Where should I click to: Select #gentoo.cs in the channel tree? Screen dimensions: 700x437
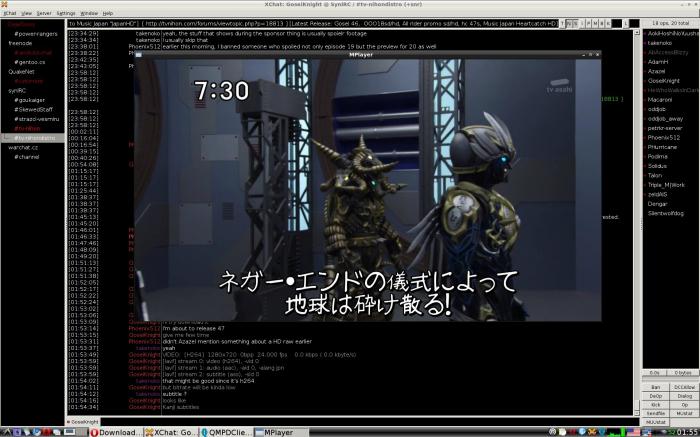coord(29,62)
